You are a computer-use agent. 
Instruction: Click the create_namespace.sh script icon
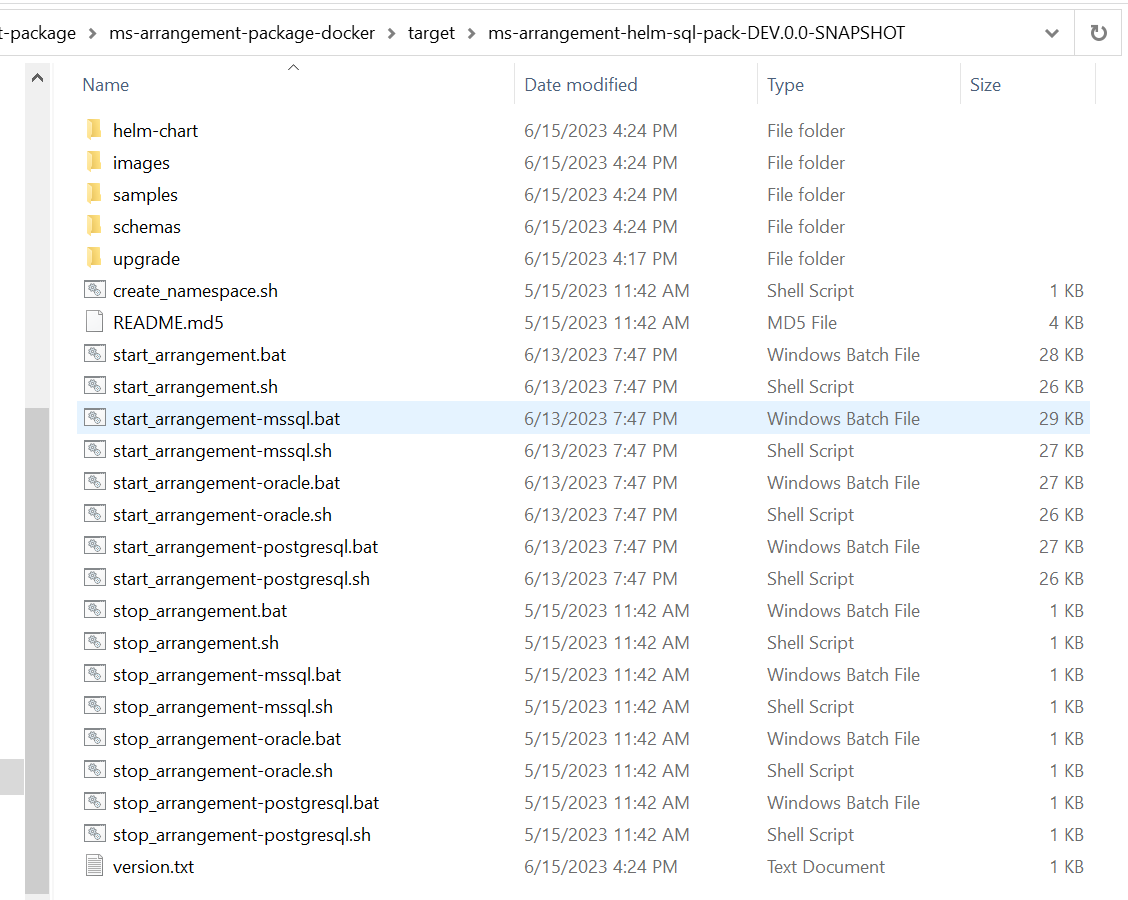94,291
